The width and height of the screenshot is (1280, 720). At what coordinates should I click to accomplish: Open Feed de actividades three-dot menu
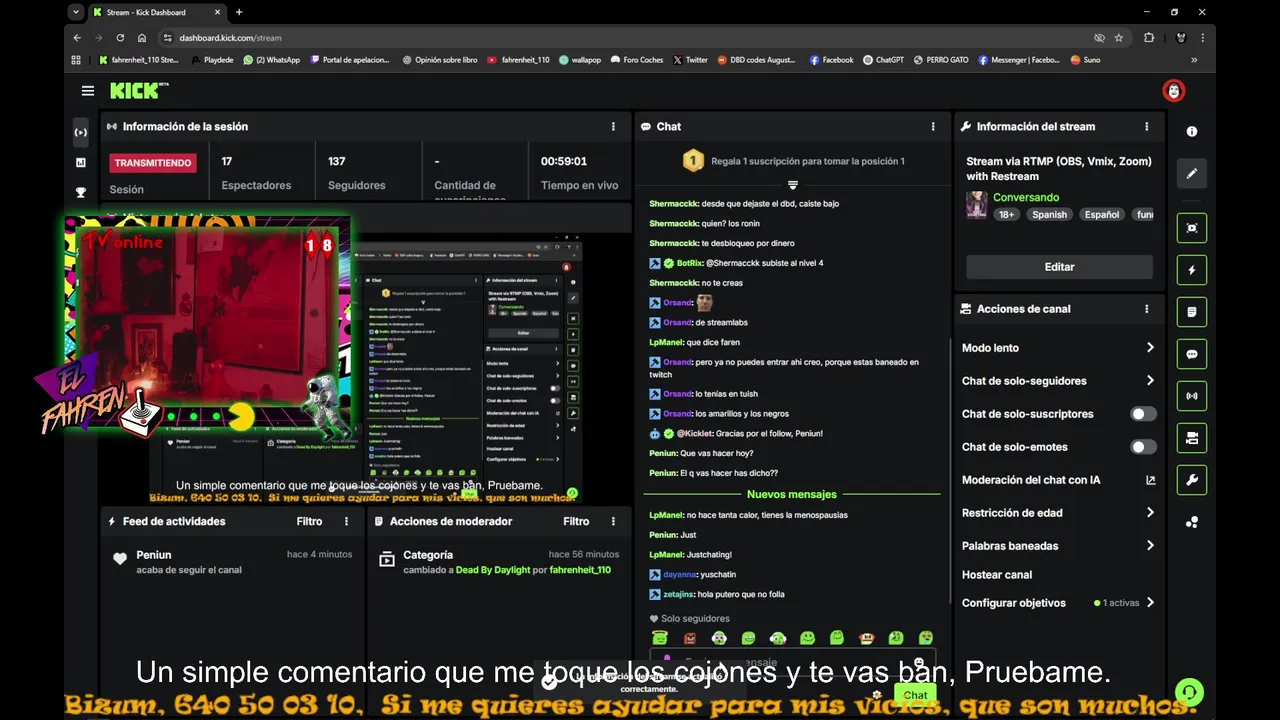[347, 521]
